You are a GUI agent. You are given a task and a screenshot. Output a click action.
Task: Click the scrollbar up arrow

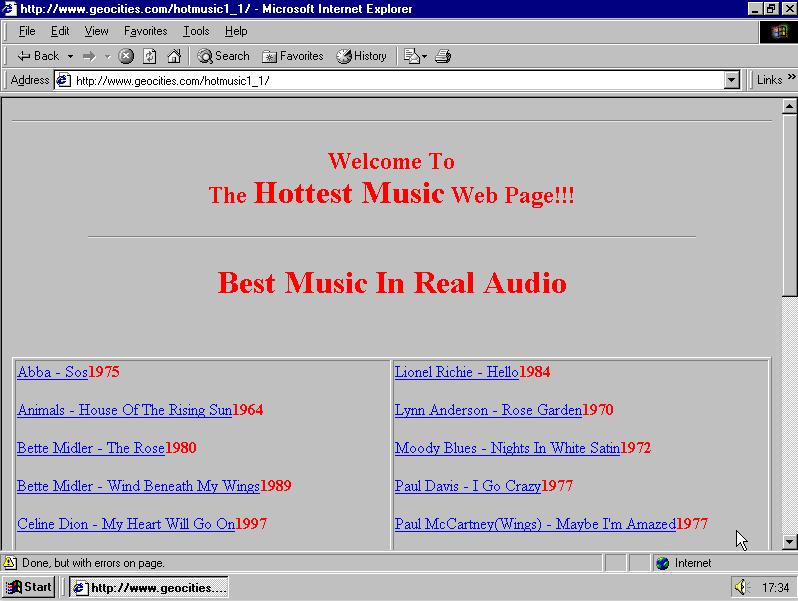[789, 106]
